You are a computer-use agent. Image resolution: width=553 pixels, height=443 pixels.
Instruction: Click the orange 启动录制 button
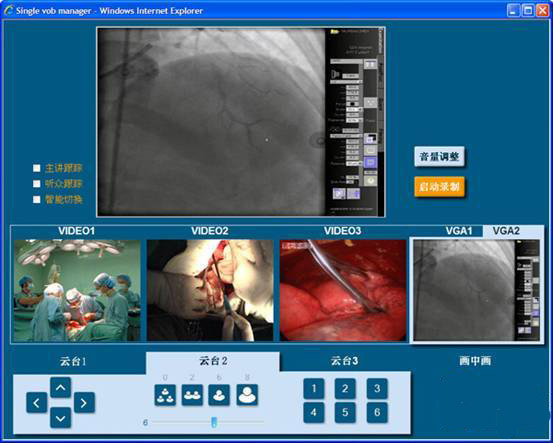point(439,187)
